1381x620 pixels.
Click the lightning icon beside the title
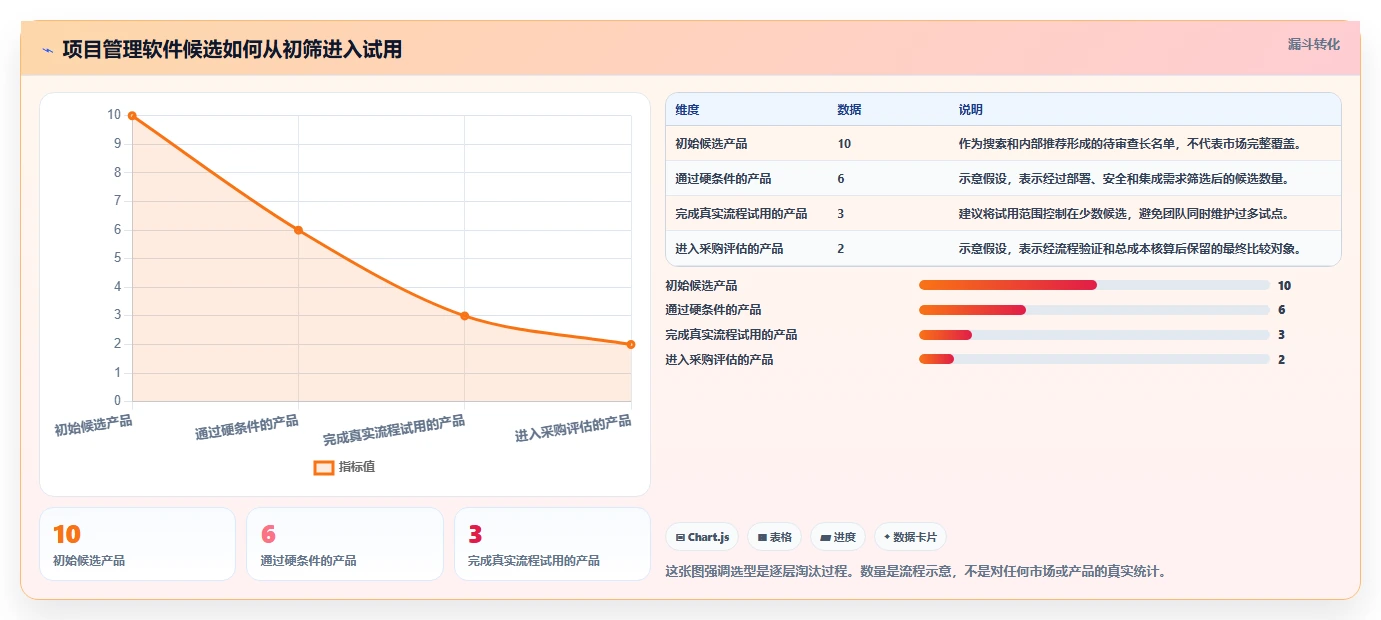48,50
